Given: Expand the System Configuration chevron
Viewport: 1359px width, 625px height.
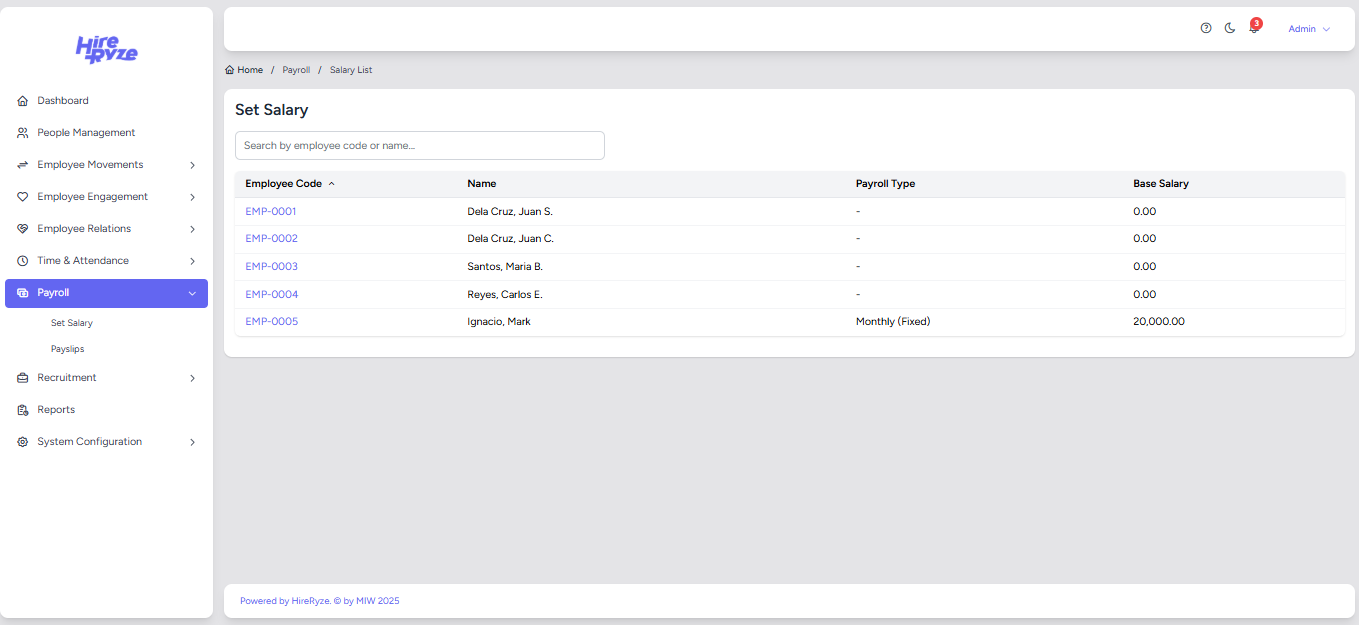Looking at the screenshot, I should point(192,442).
